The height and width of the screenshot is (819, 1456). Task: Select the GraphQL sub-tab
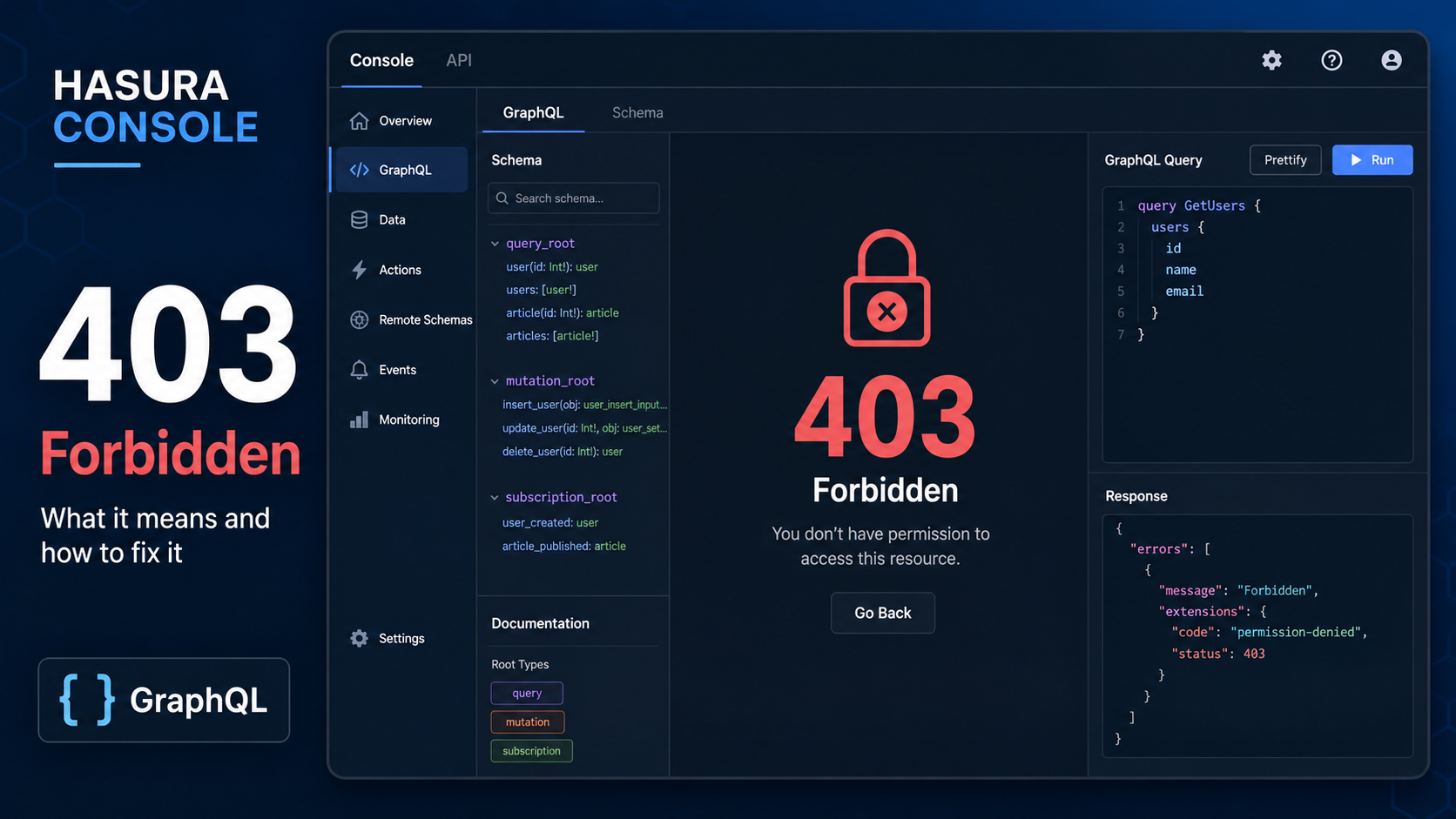(533, 112)
